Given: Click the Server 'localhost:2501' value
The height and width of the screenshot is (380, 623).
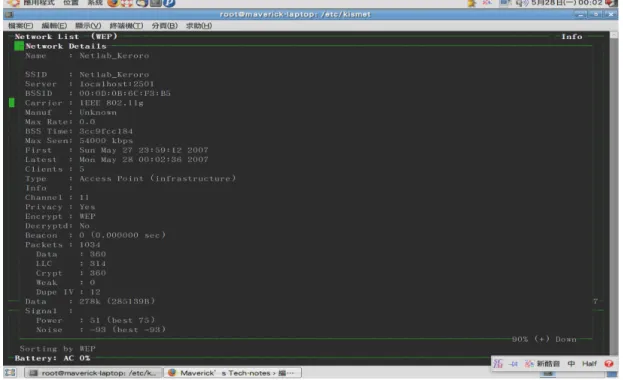Looking at the screenshot, I should (x=117, y=84).
